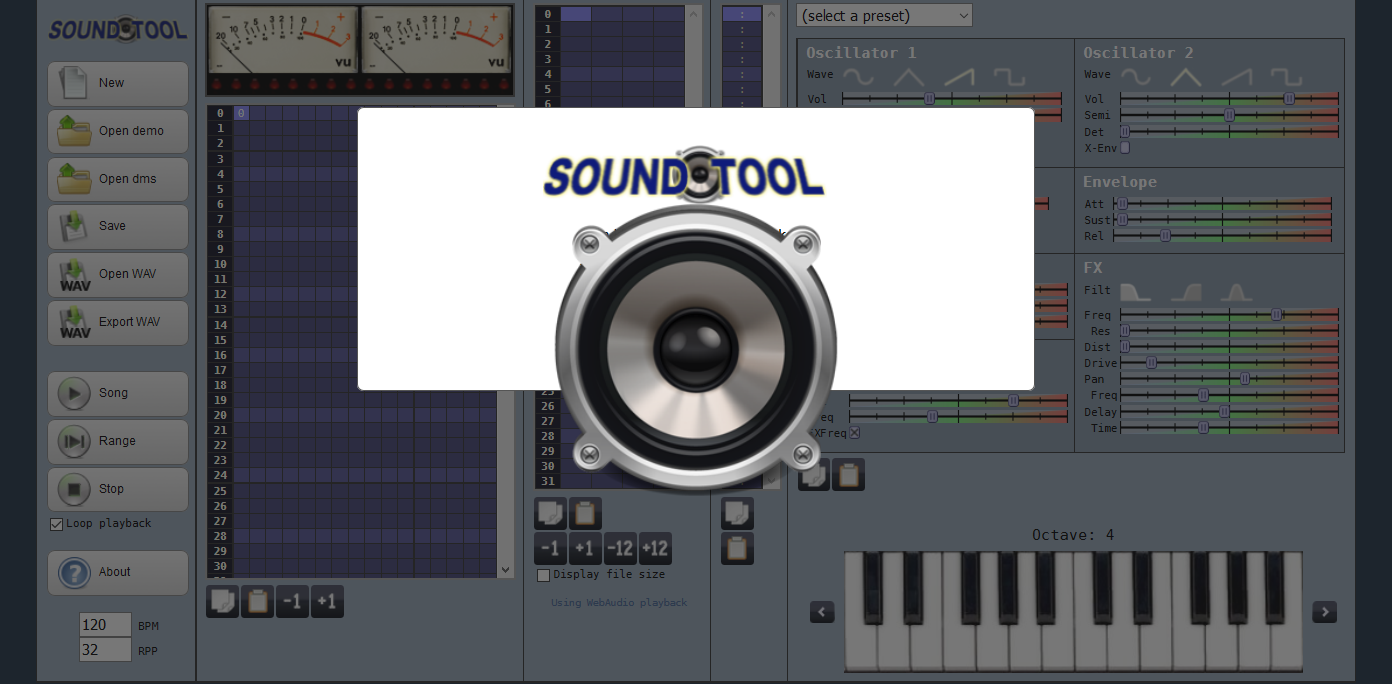Paste into the sequencer panel
The image size is (1392, 684).
[x=257, y=601]
